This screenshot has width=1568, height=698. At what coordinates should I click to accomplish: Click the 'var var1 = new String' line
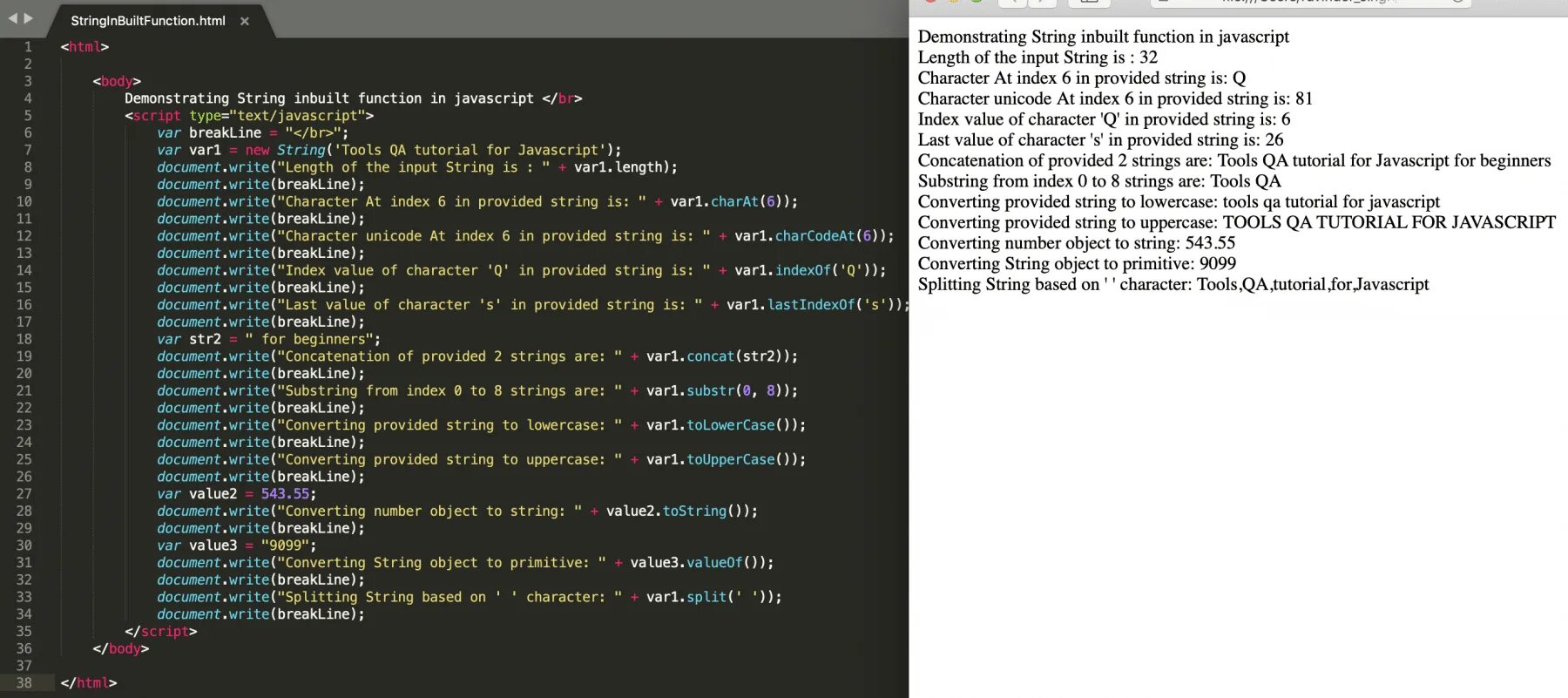389,150
